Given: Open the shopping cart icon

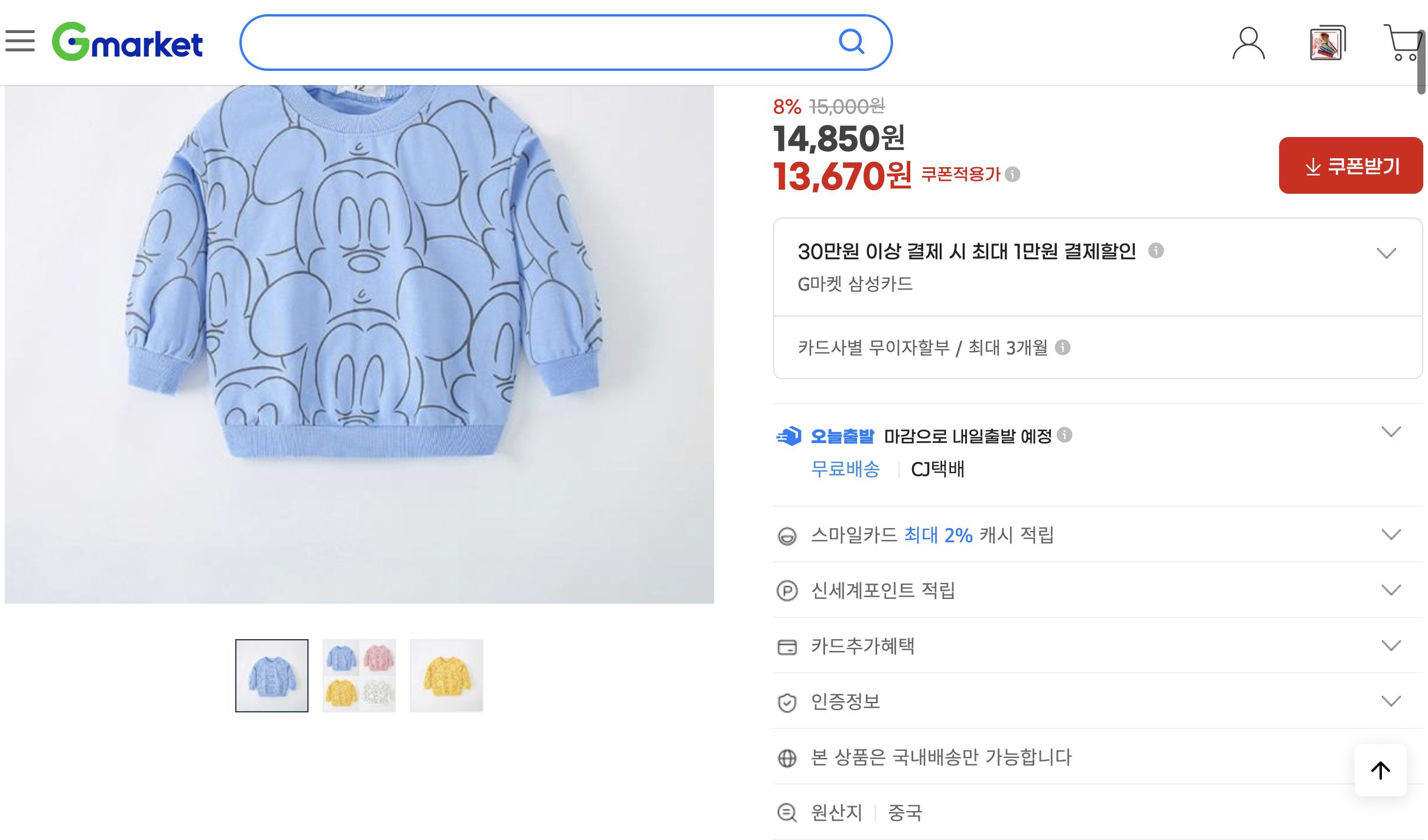Looking at the screenshot, I should coord(1407,43).
